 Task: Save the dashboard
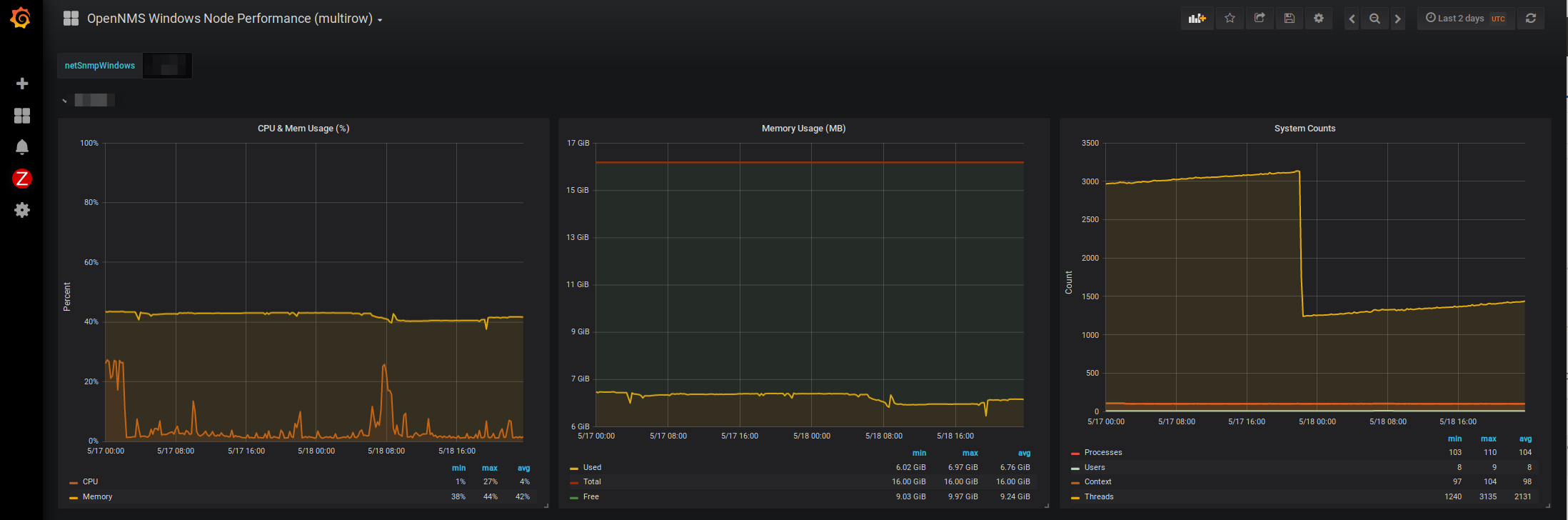coord(1290,19)
